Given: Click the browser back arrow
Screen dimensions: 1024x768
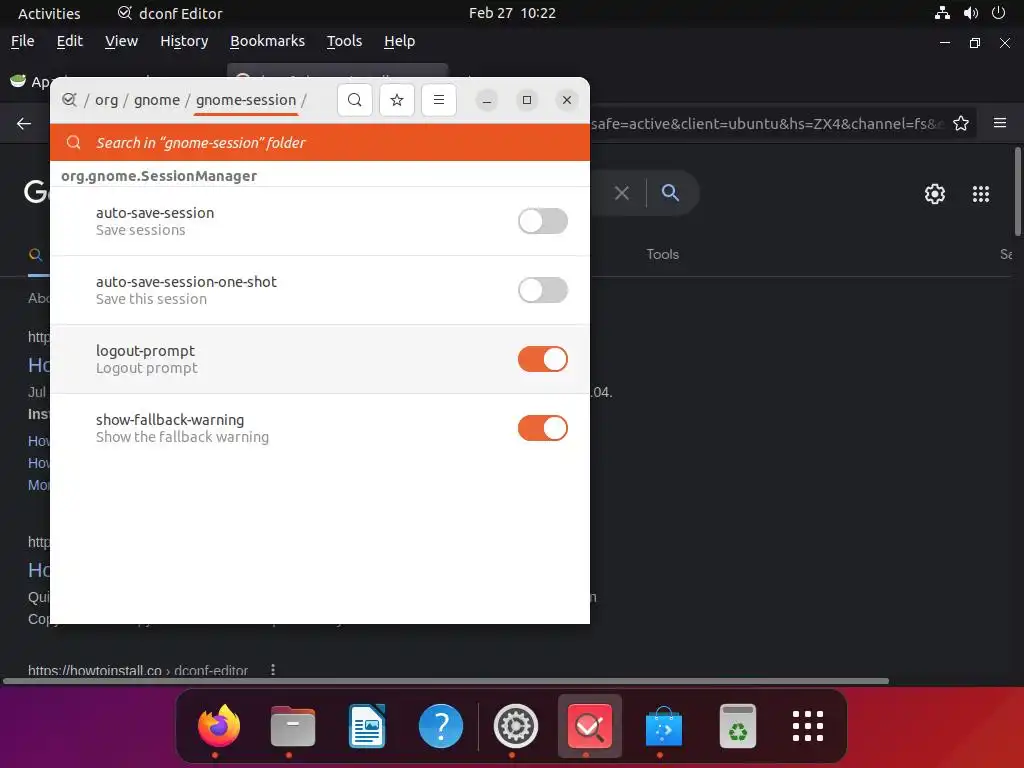Looking at the screenshot, I should click(x=24, y=123).
